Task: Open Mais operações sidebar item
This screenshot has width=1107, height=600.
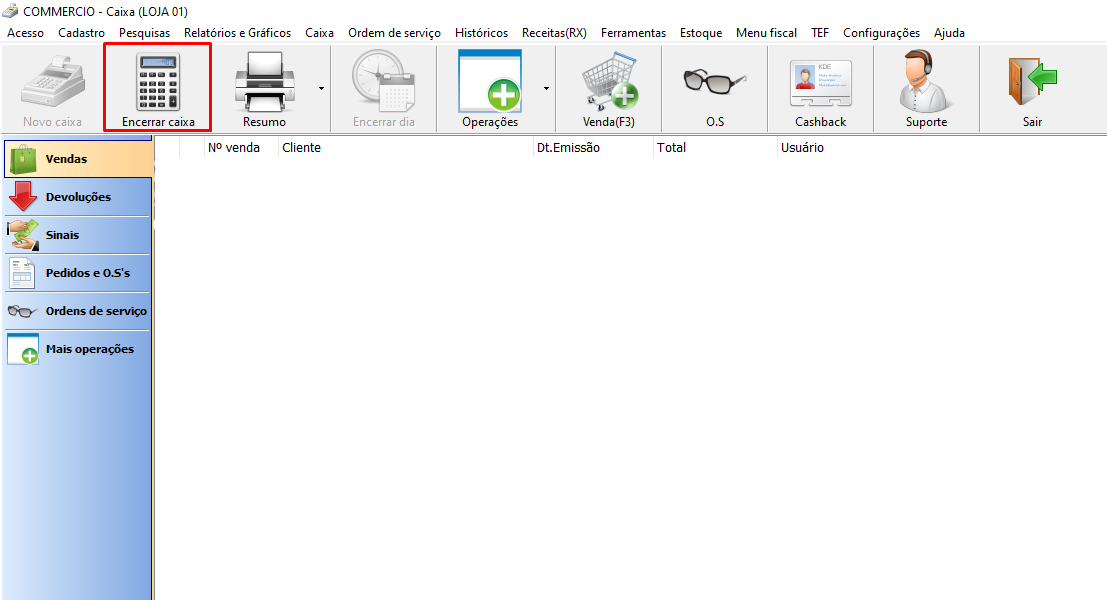Action: coord(78,349)
